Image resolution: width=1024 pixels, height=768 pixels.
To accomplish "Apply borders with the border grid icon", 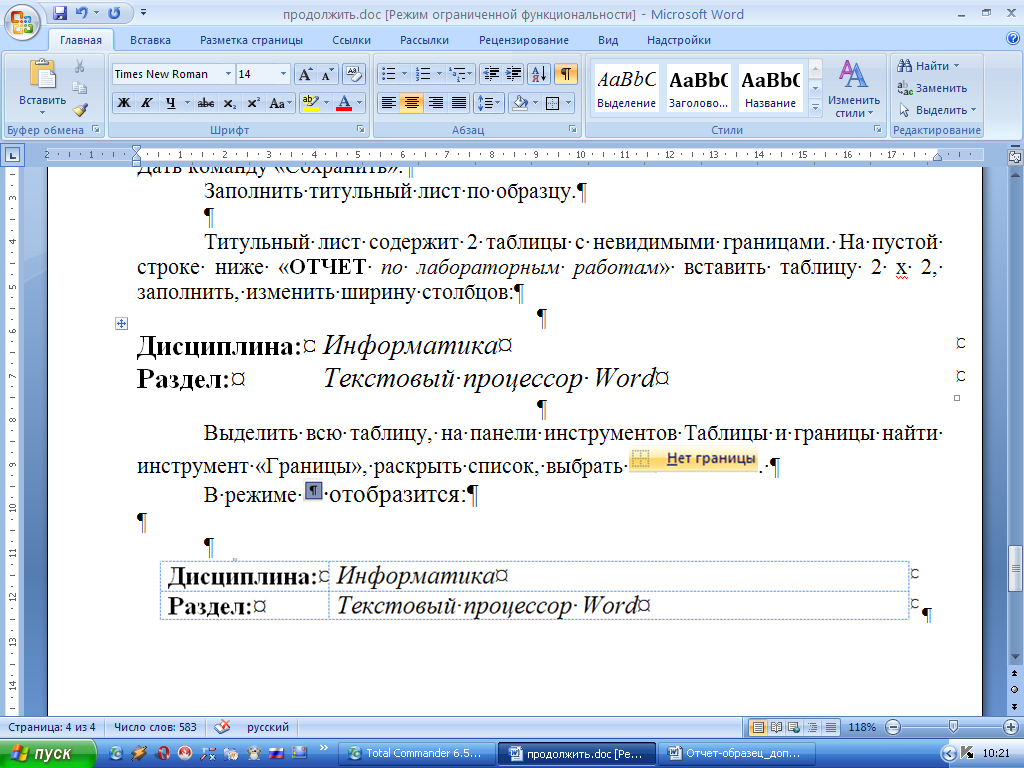I will coord(552,103).
